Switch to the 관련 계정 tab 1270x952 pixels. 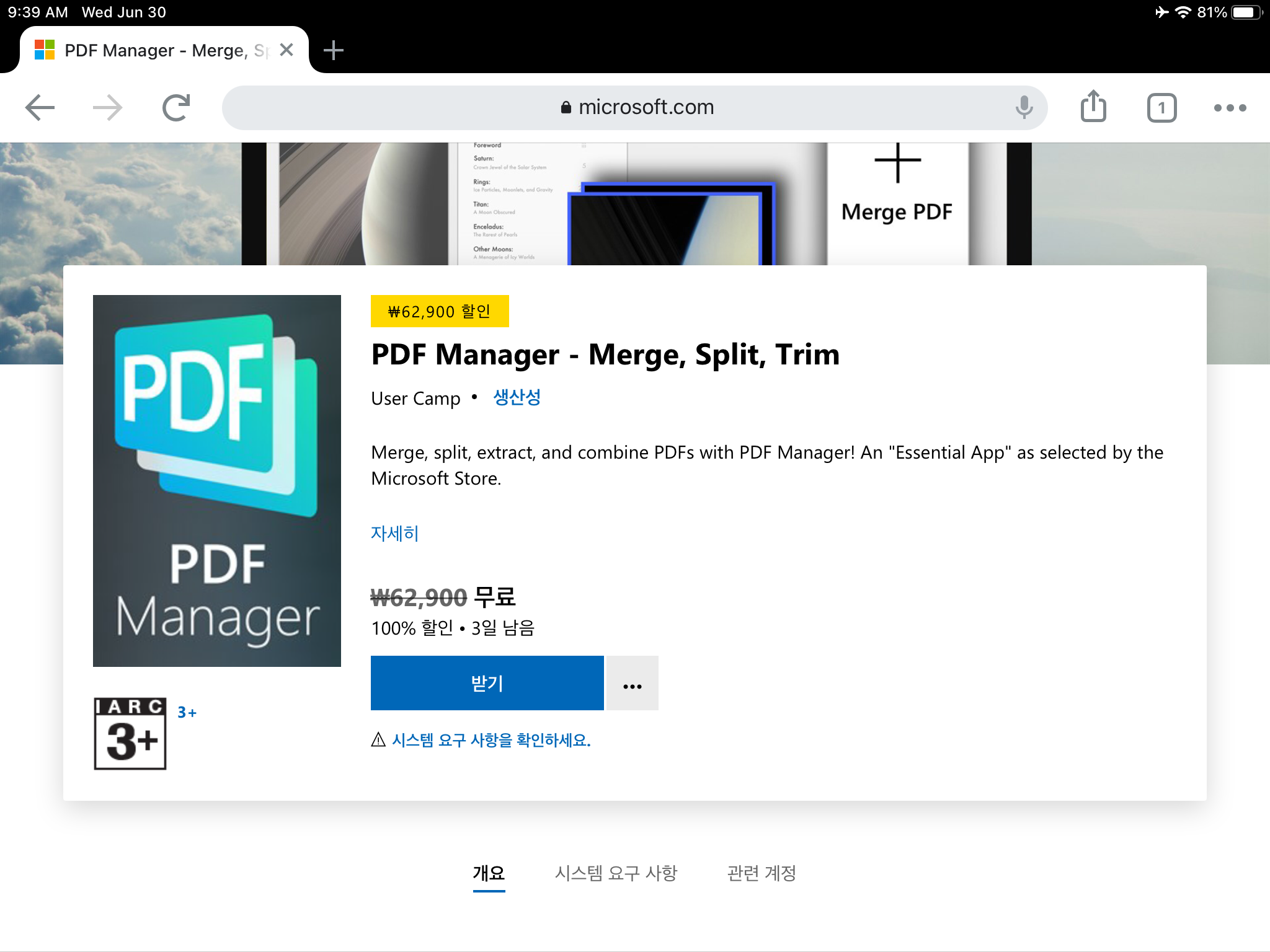762,873
